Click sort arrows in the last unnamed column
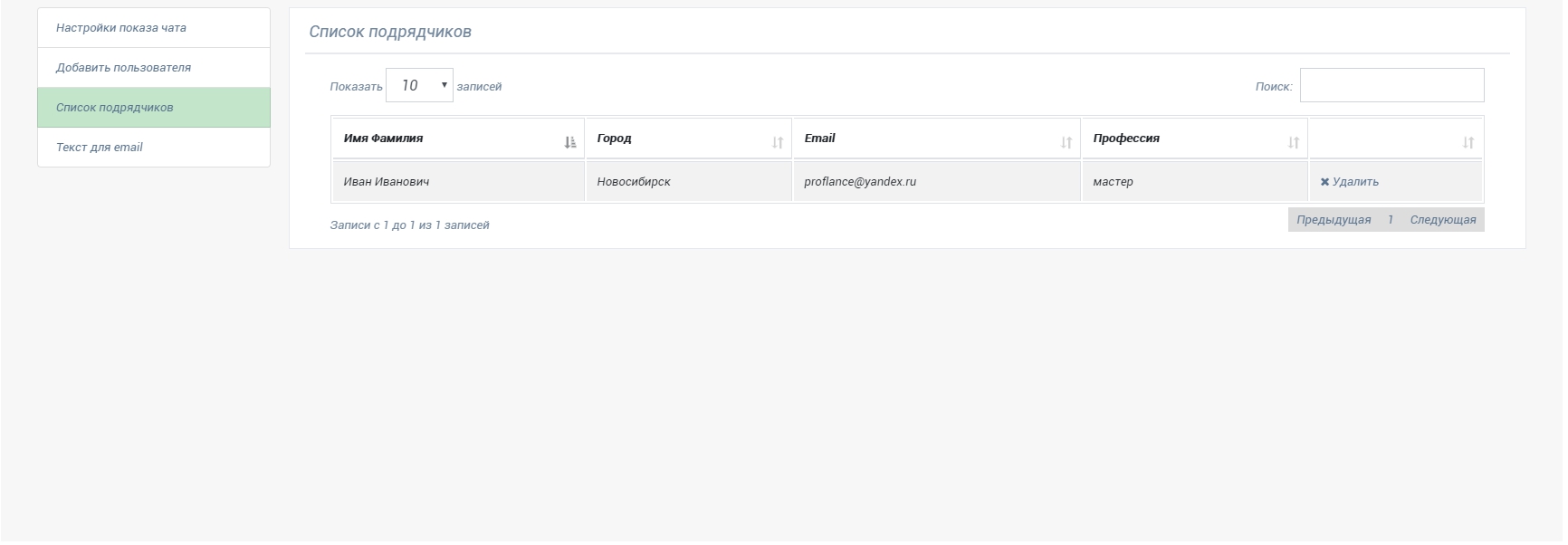The image size is (1568, 545). (x=1468, y=142)
